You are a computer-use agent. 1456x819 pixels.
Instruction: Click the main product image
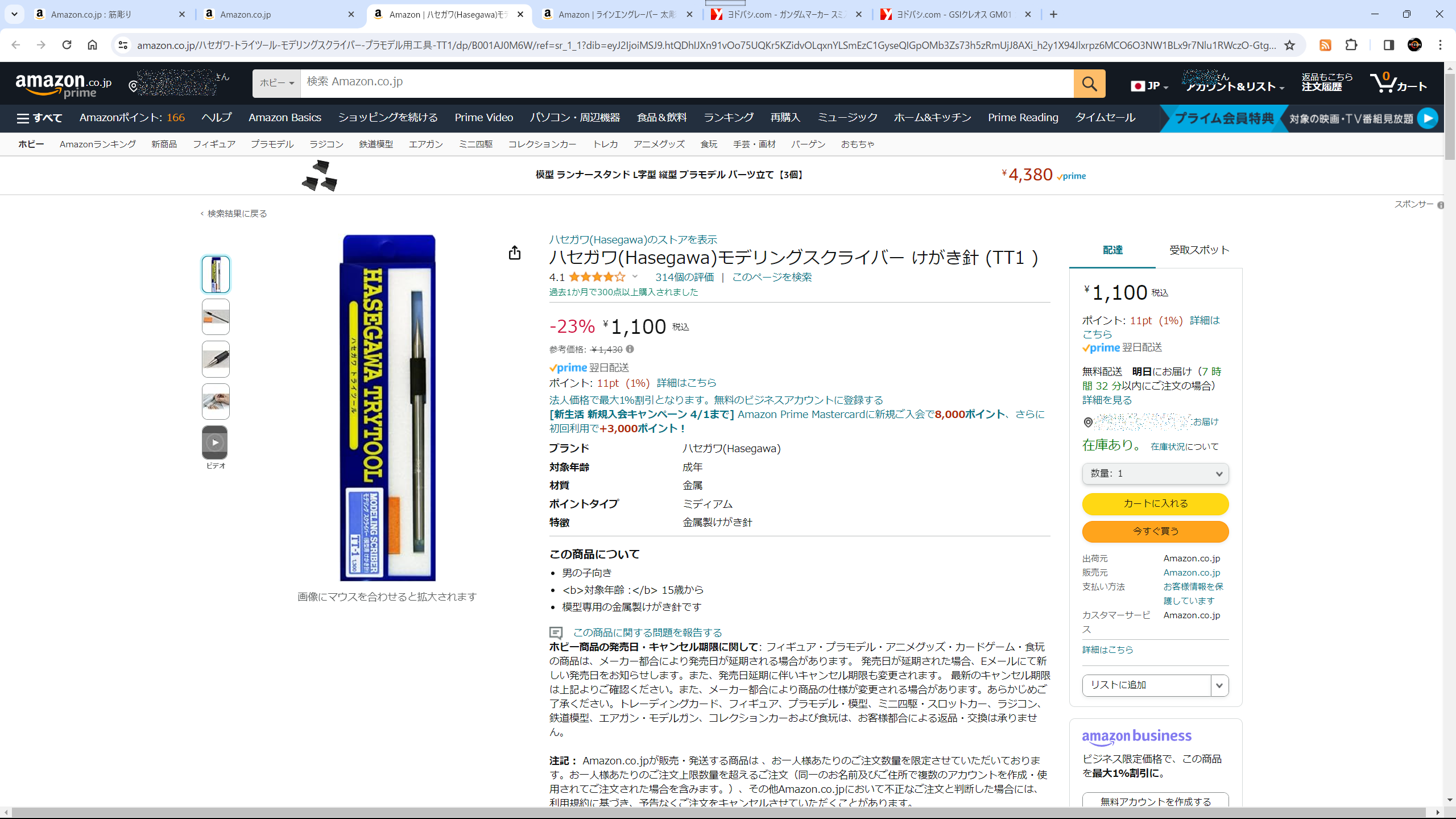(388, 408)
